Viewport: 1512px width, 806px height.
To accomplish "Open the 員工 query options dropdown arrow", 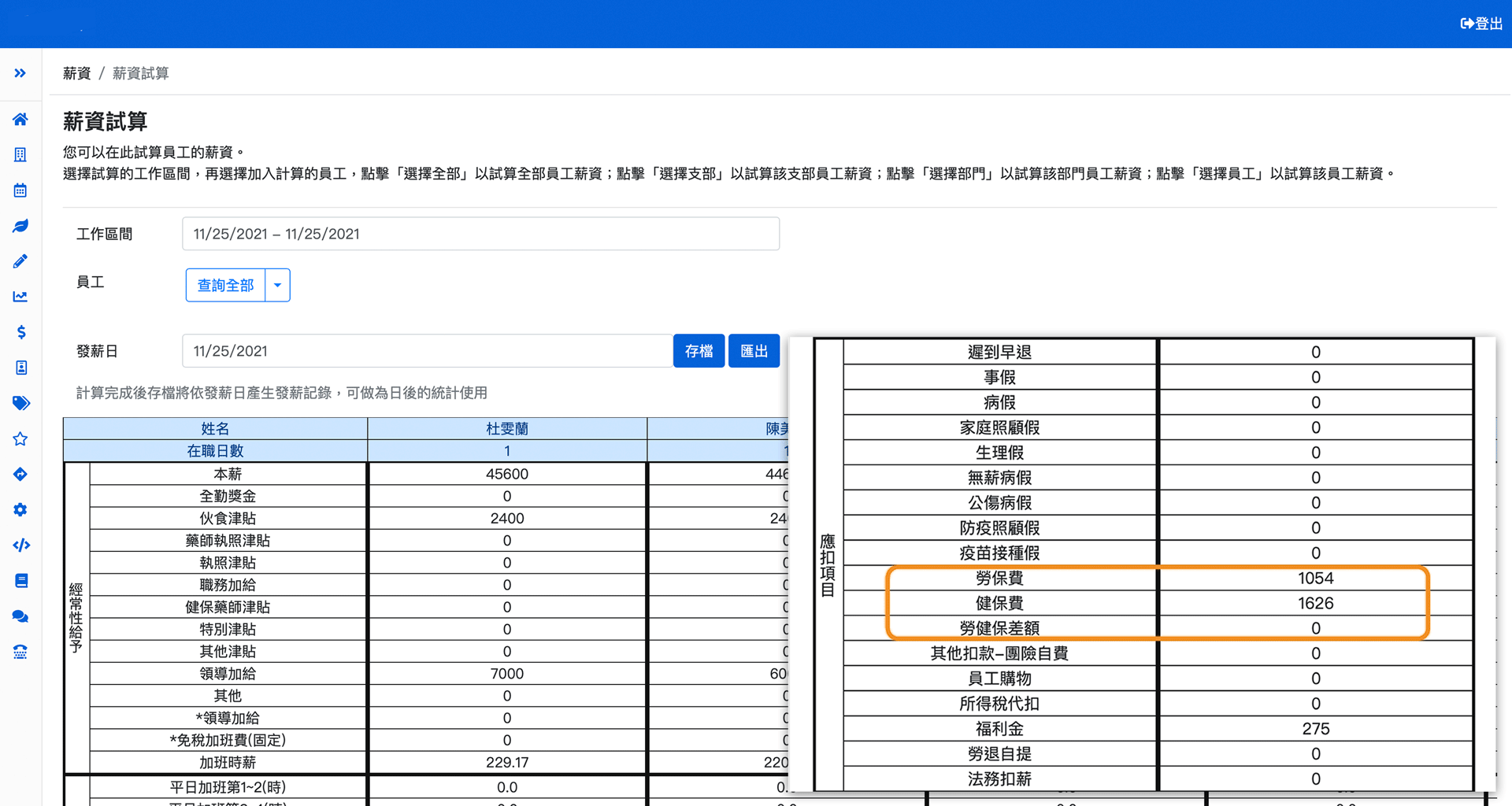I will 277,285.
